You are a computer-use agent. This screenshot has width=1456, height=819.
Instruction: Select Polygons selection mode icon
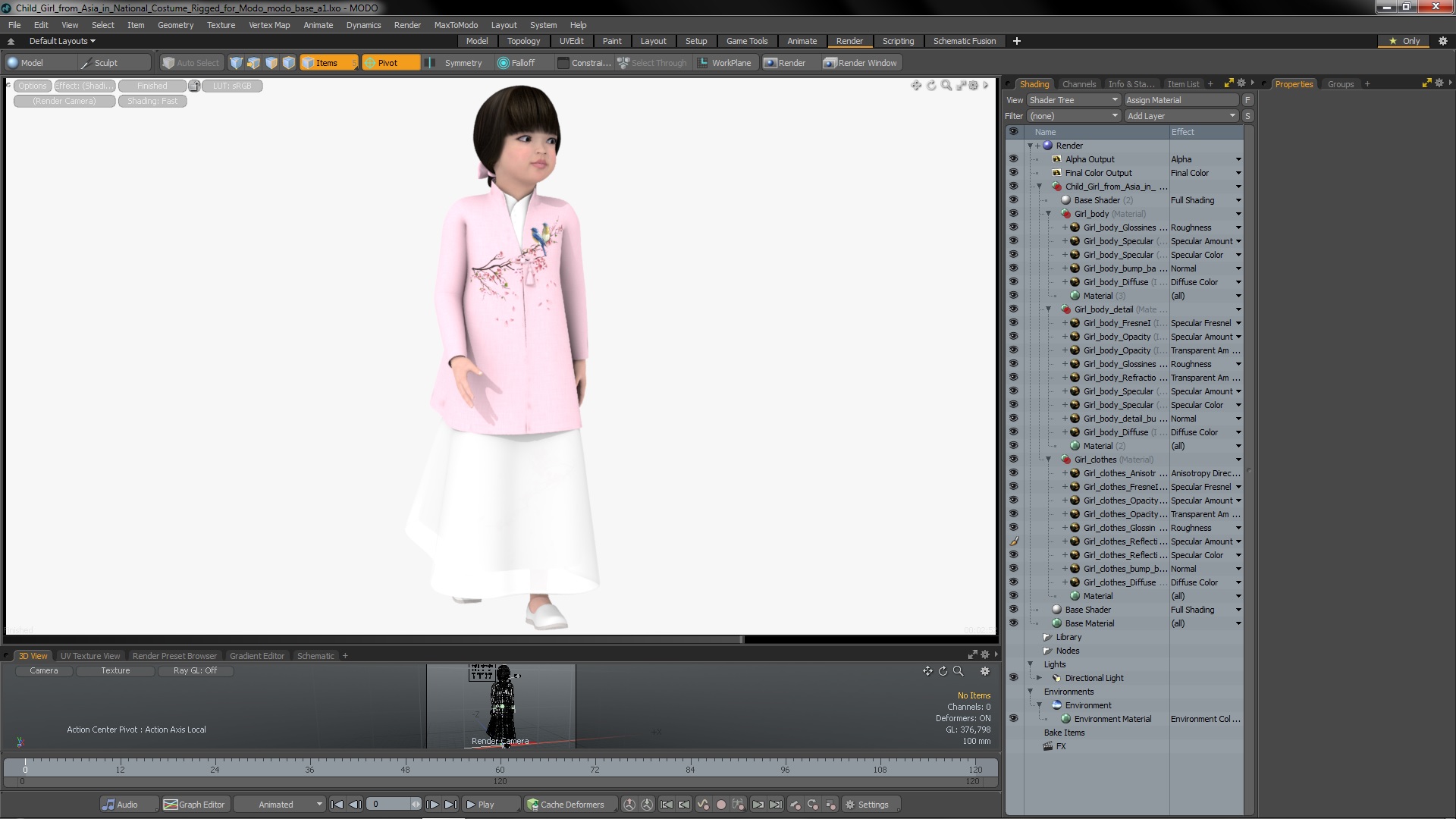pyautogui.click(x=271, y=63)
